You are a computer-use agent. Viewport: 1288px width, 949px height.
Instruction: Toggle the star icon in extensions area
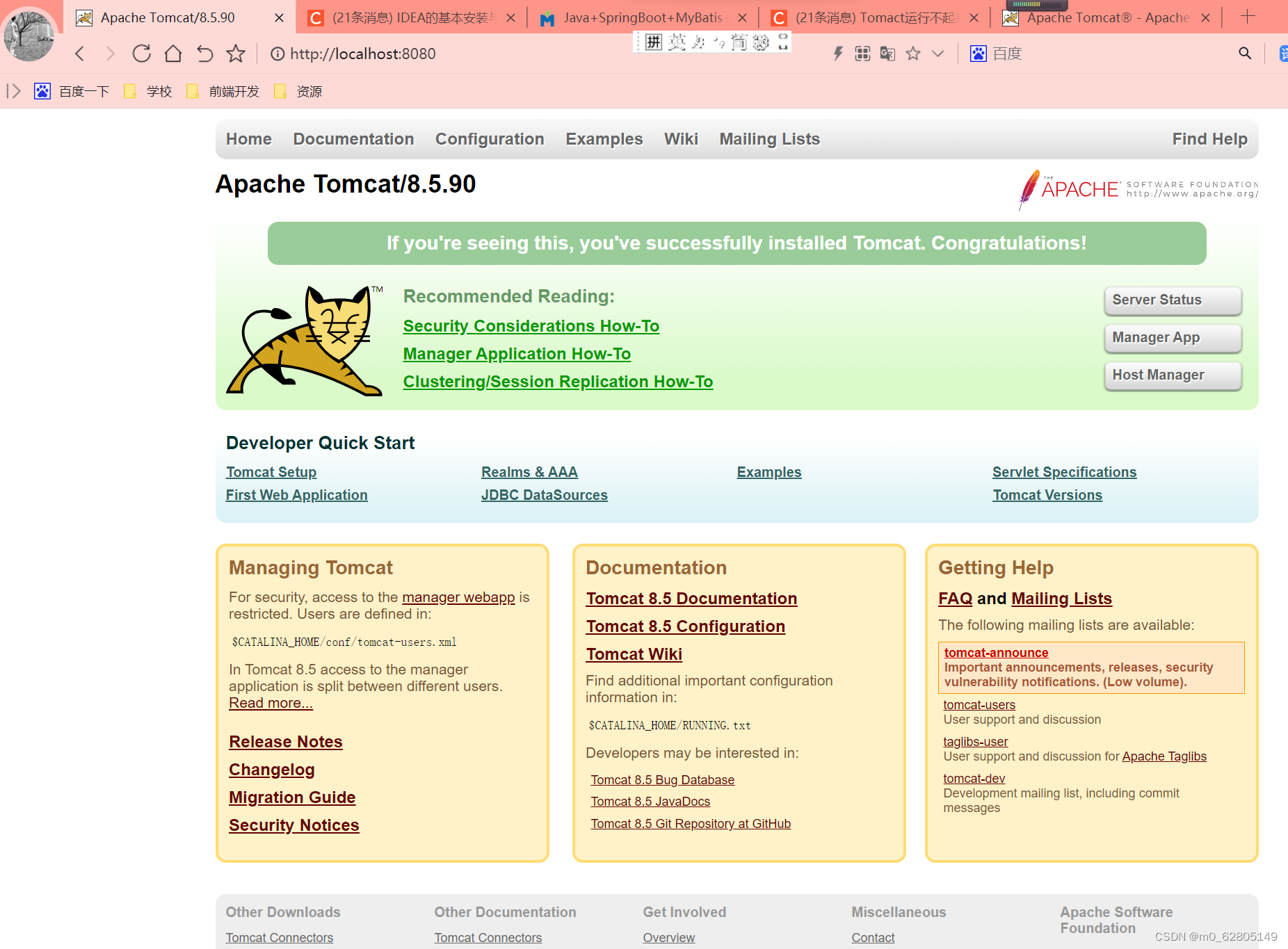(912, 53)
